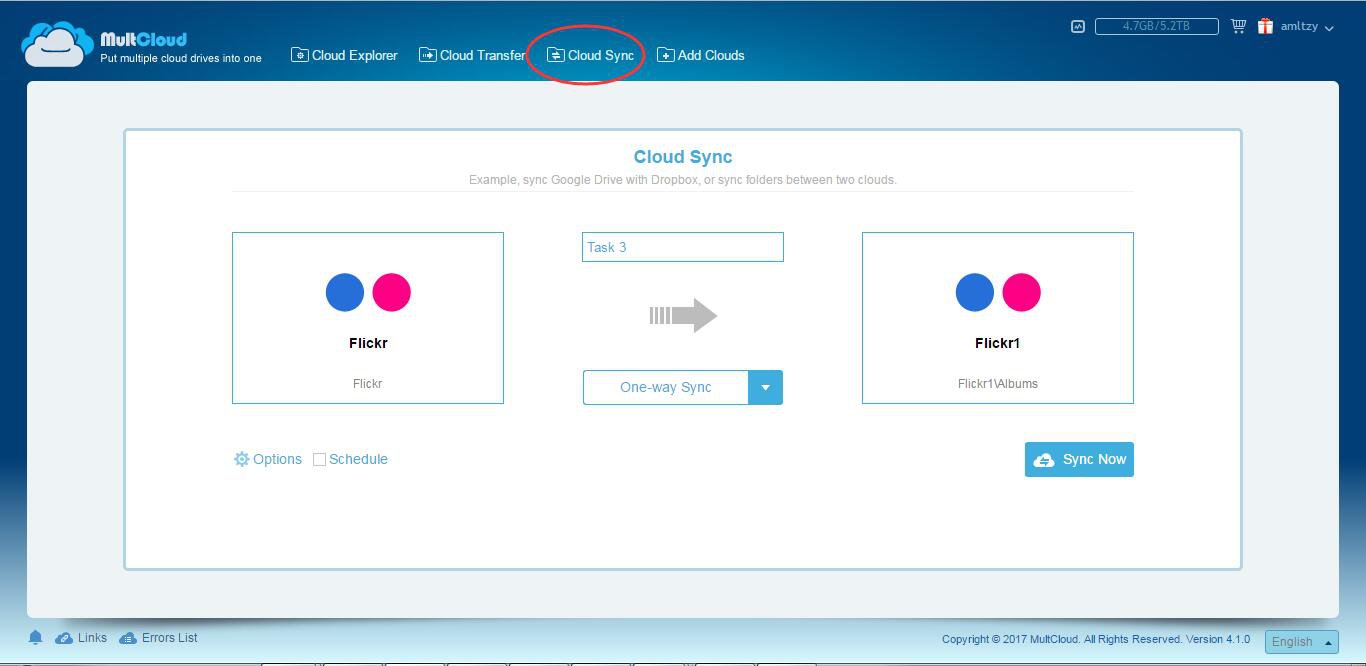Open the Links page
The height and width of the screenshot is (666, 1366).
tap(81, 638)
